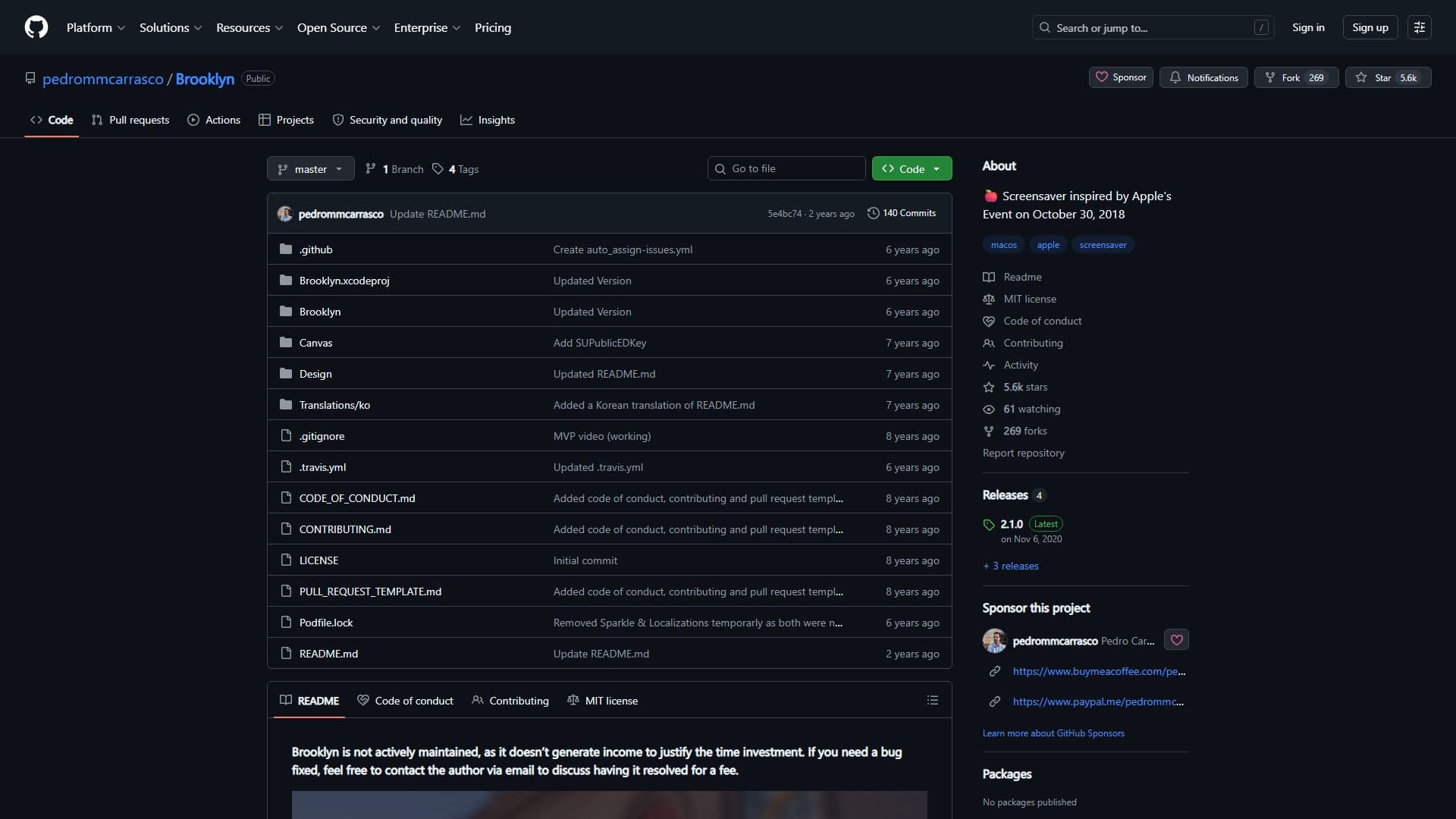Select the Contributing README tab
Screen dimensions: 1456x819
(510, 701)
